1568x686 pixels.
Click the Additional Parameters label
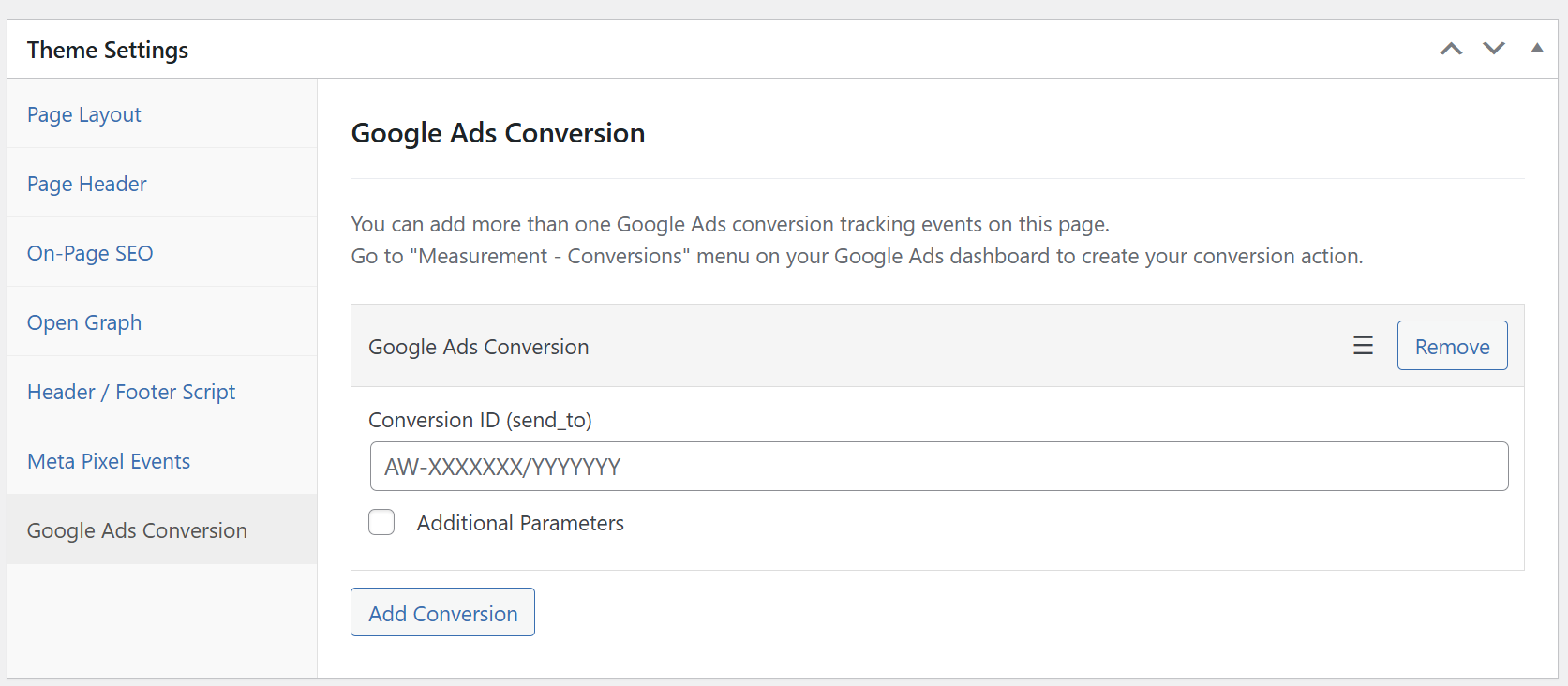pyautogui.click(x=520, y=523)
